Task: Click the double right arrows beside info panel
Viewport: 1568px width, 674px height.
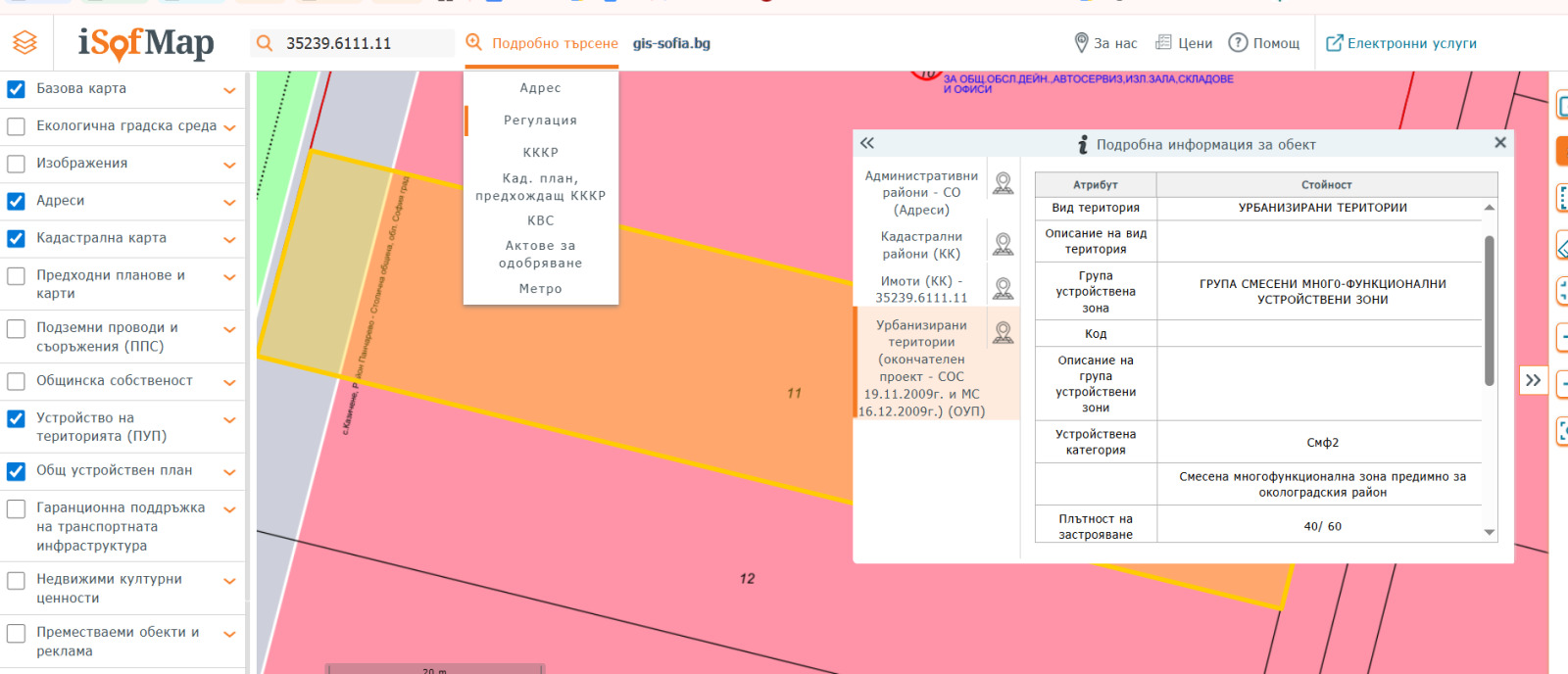Action: coord(1533,380)
